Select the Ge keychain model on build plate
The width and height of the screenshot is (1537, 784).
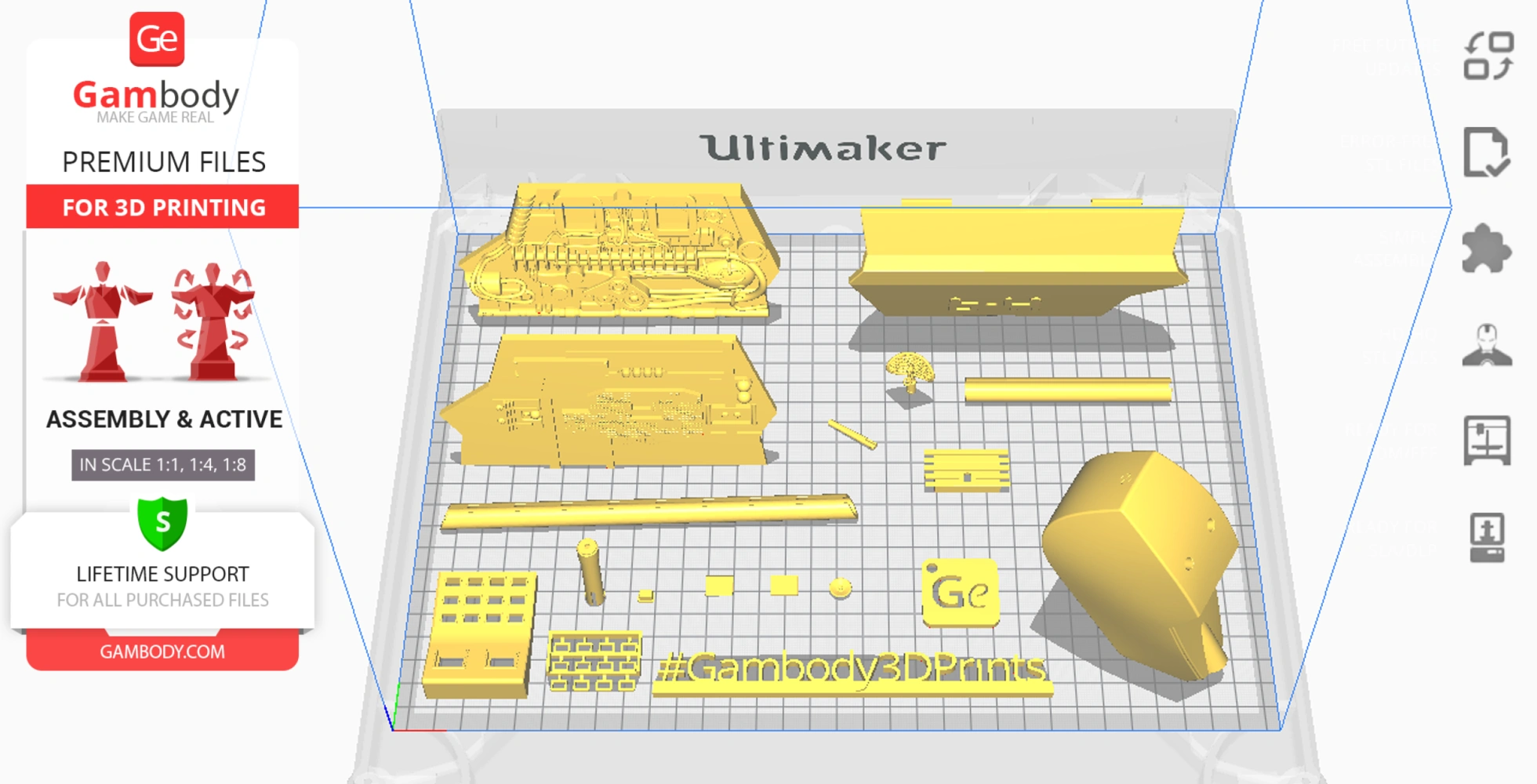click(x=960, y=592)
